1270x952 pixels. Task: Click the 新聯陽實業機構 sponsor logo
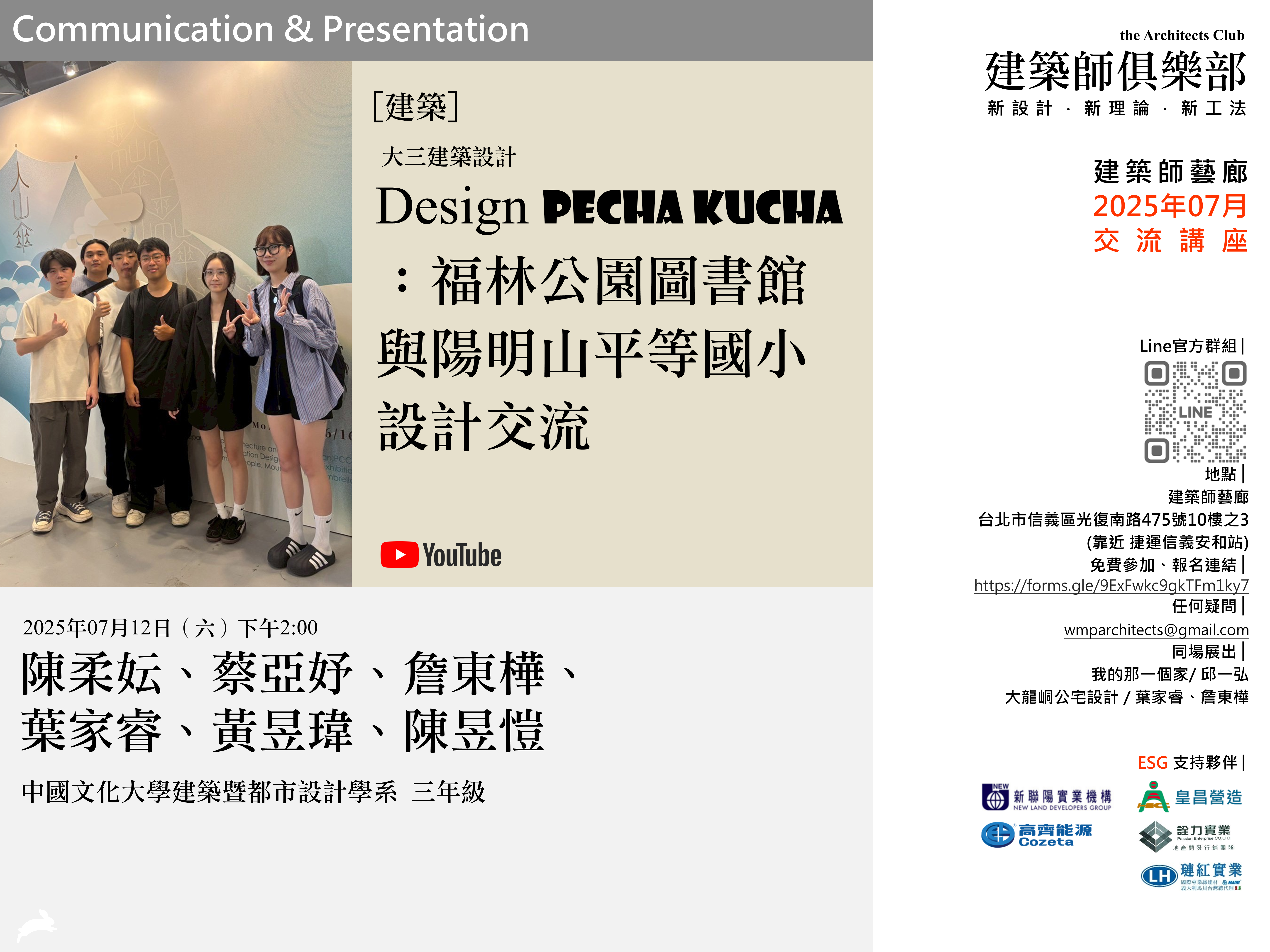[x=1046, y=797]
